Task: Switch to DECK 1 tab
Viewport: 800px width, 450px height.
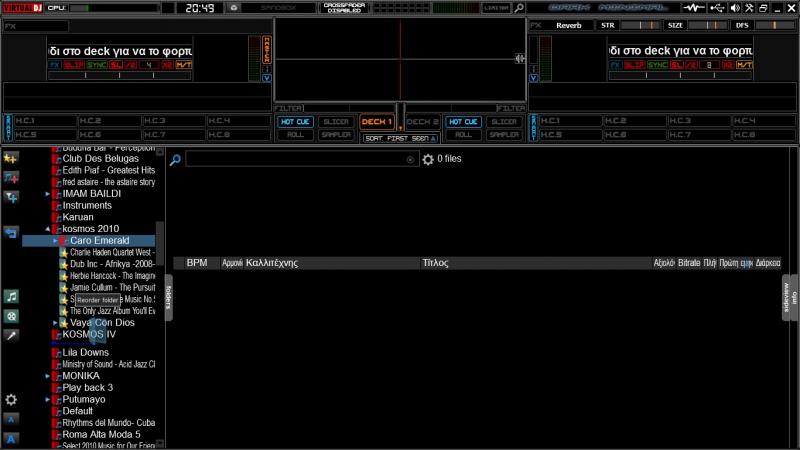Action: click(377, 121)
